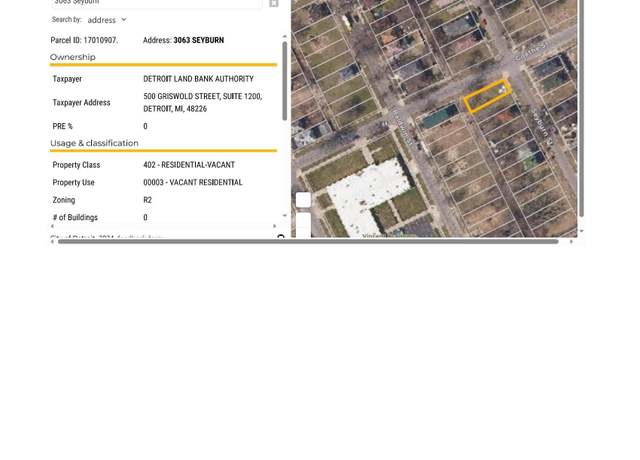Click the details panel horizontal scroll right arrow
Image resolution: width=640 pixels, height=460 pixels.
click(x=274, y=226)
